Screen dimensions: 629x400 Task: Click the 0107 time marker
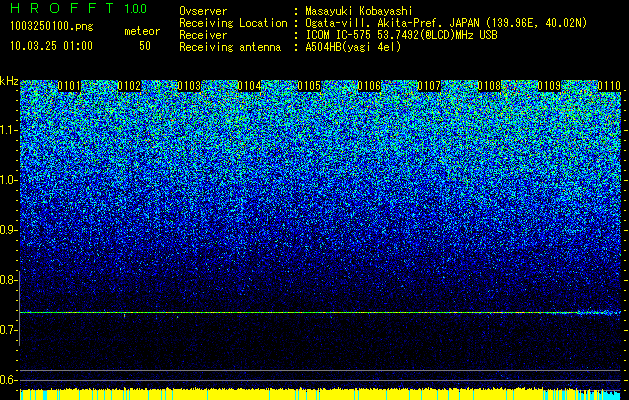429,86
